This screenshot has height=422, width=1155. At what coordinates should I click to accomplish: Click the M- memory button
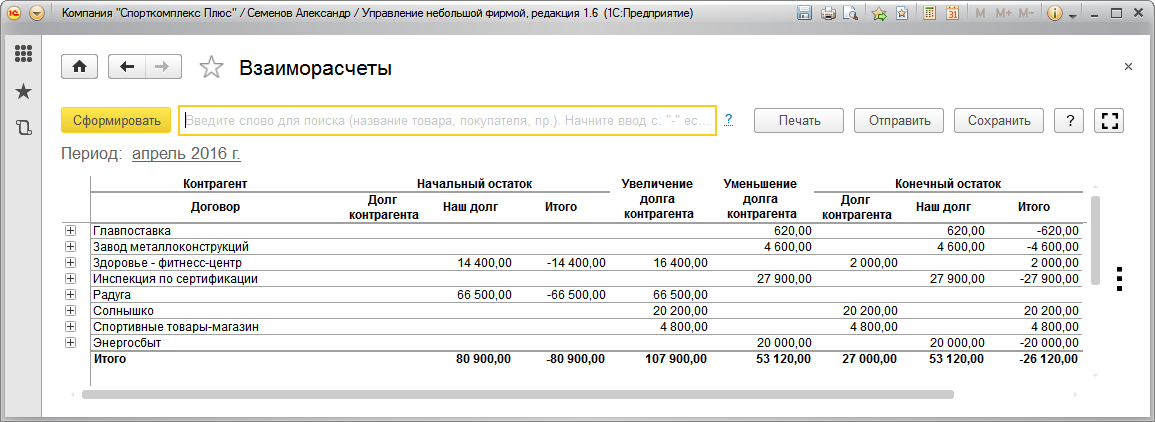1027,13
